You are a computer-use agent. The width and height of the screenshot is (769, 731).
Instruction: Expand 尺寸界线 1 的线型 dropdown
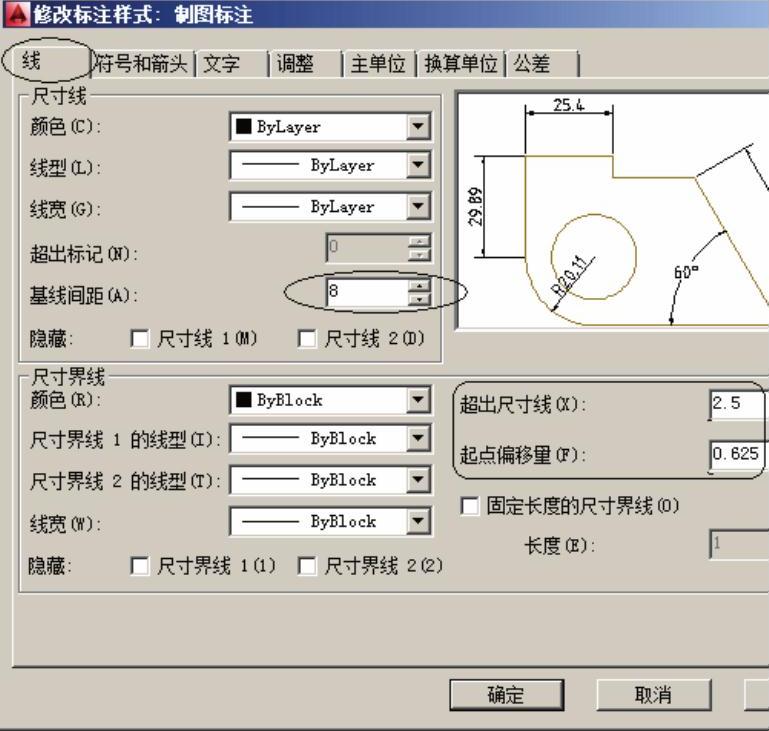point(419,439)
